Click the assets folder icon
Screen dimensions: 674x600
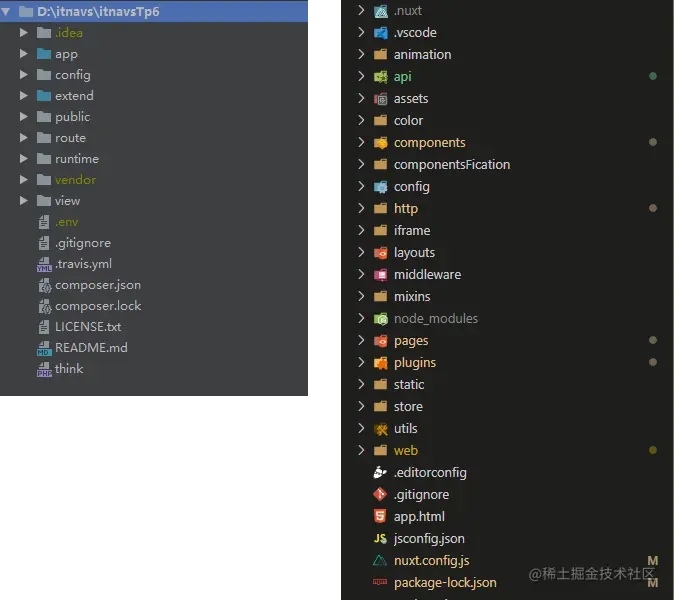coord(381,99)
